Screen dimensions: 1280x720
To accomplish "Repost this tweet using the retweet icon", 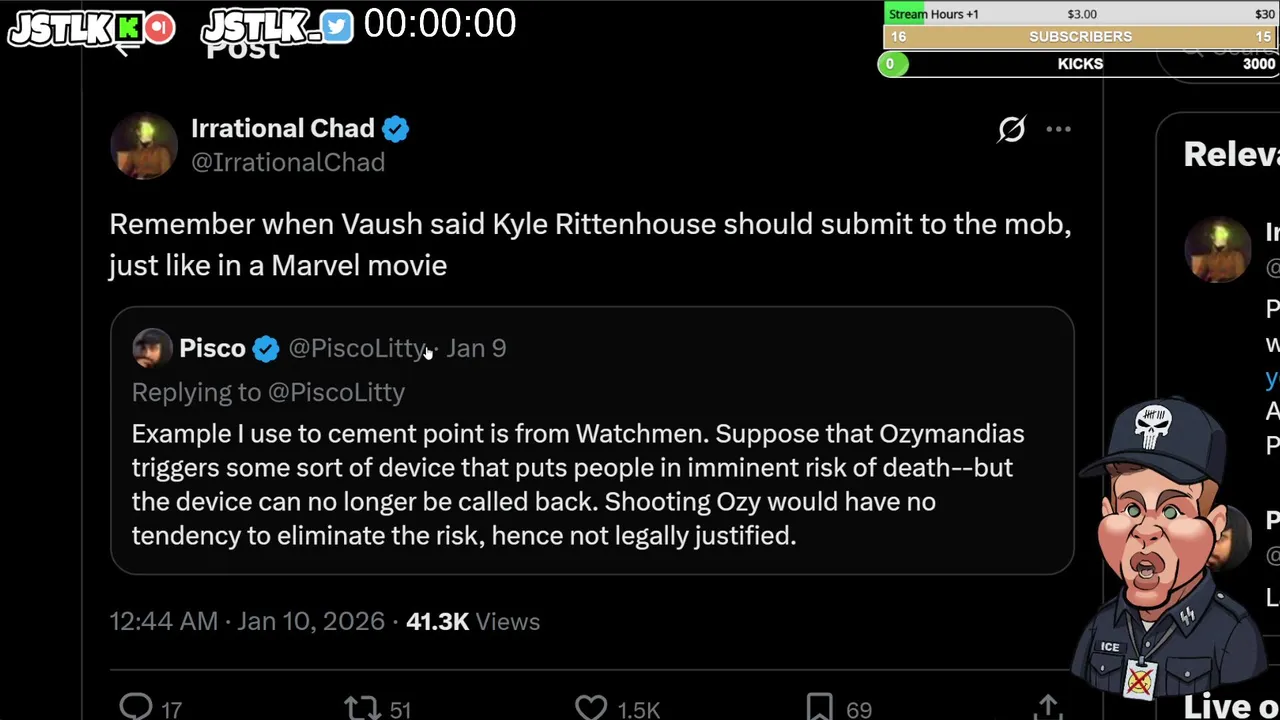I will tap(362, 709).
